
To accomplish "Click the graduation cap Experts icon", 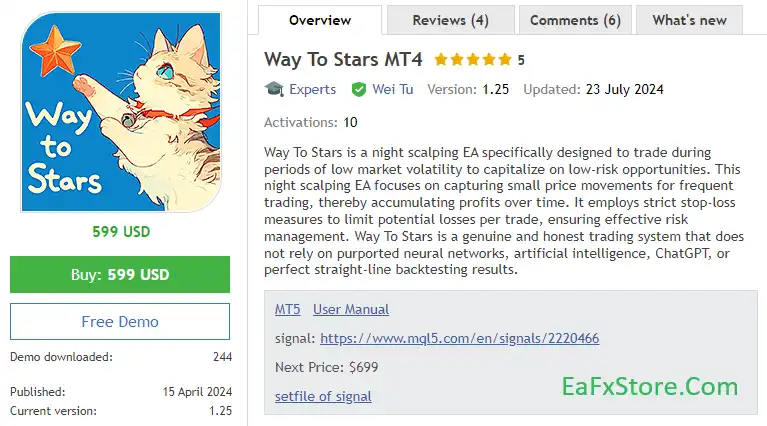I will pyautogui.click(x=273, y=89).
